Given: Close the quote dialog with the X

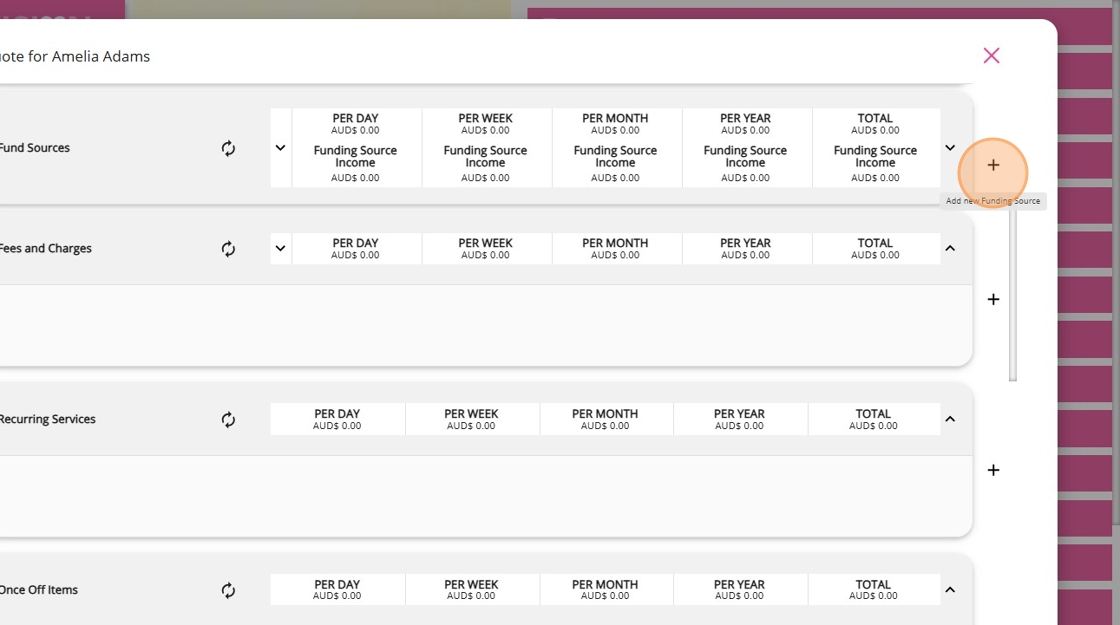Looking at the screenshot, I should (x=991, y=56).
